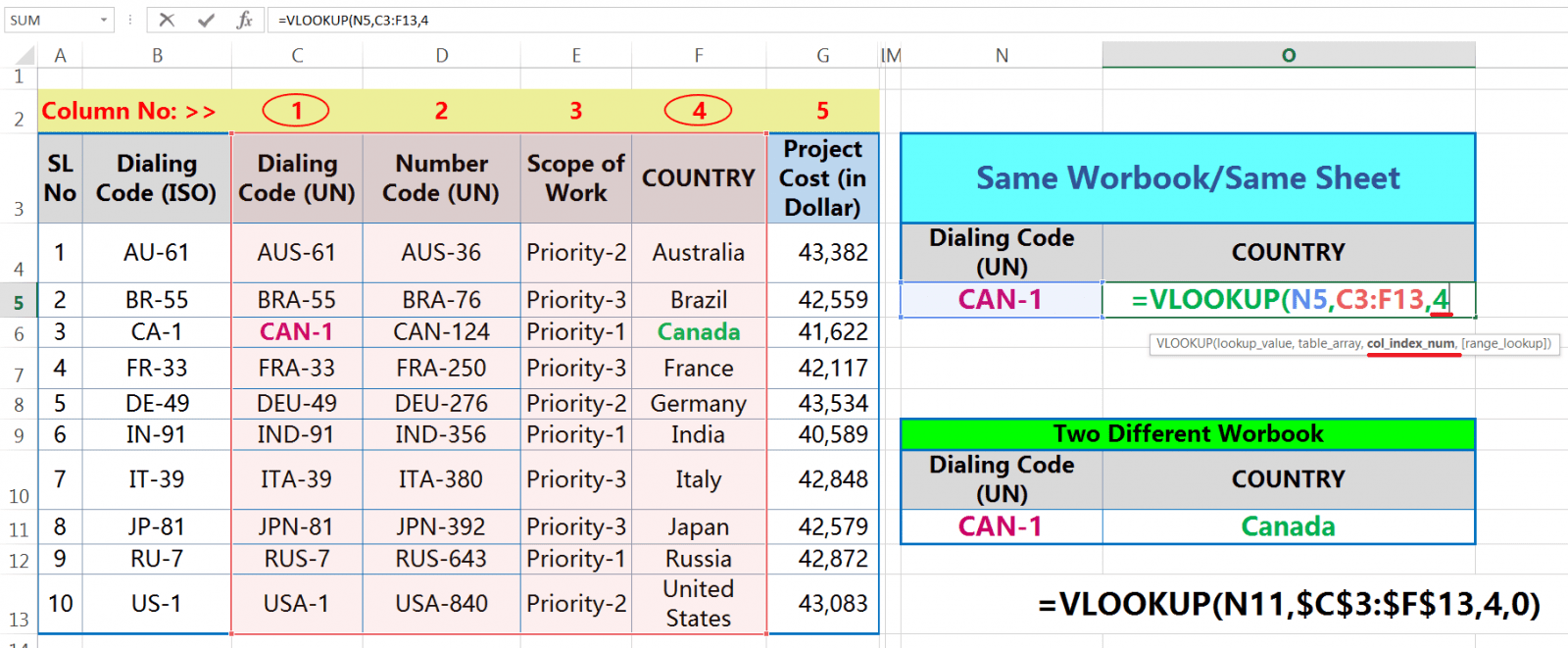Click the Enter checkmark formula bar icon

coord(206,20)
